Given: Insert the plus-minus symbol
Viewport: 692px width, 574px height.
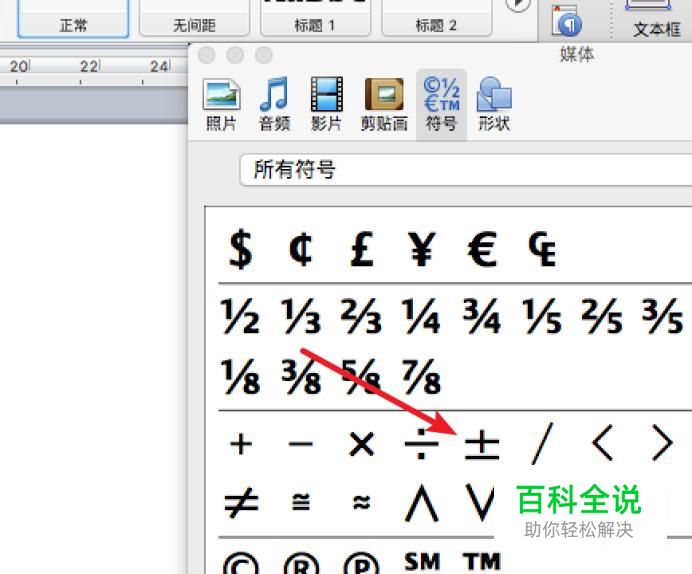Looking at the screenshot, I should tap(482, 446).
